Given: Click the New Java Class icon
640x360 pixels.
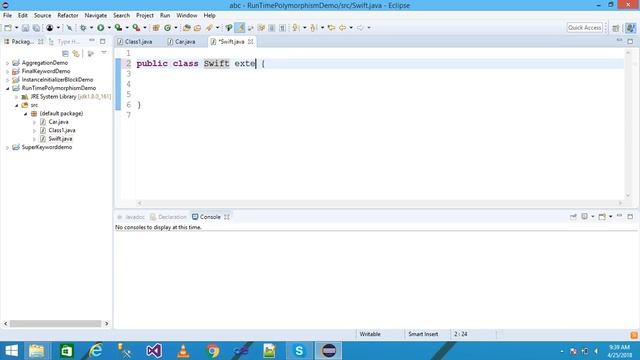Looking at the screenshot, I should tap(167, 28).
